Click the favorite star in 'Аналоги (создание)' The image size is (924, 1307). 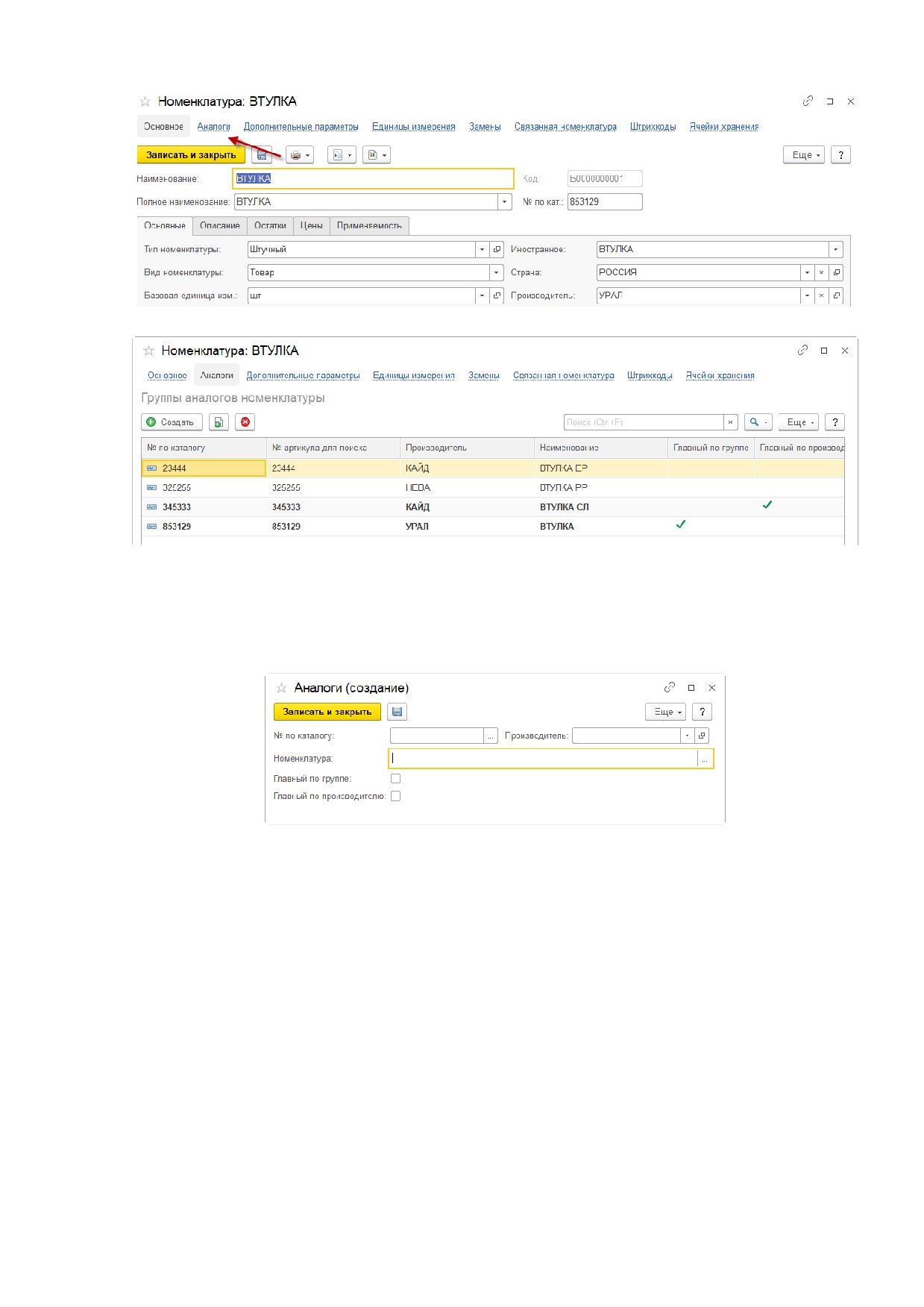[x=281, y=688]
